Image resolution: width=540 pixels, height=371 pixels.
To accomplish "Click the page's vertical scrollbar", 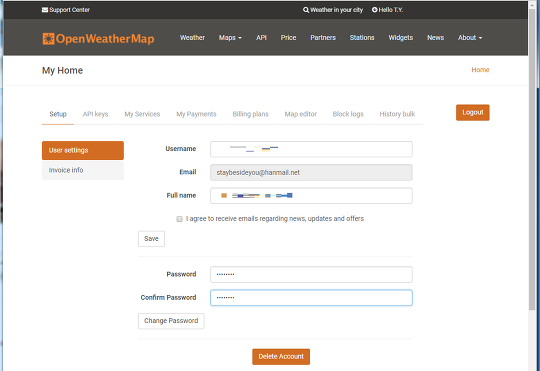I will click(532, 158).
